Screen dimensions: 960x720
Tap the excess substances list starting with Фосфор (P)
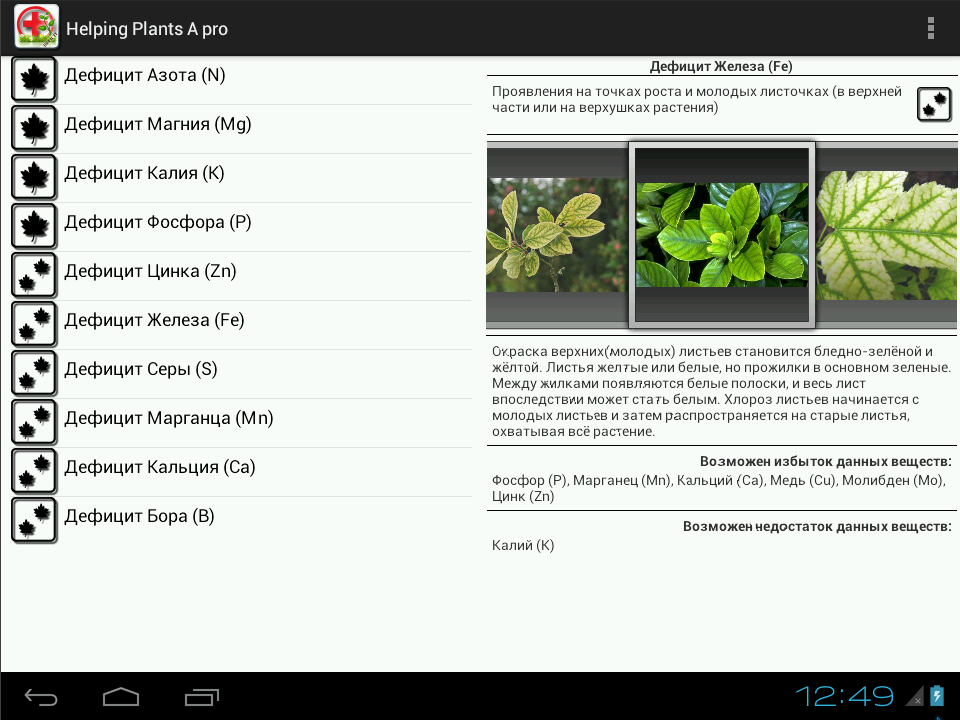(x=719, y=488)
